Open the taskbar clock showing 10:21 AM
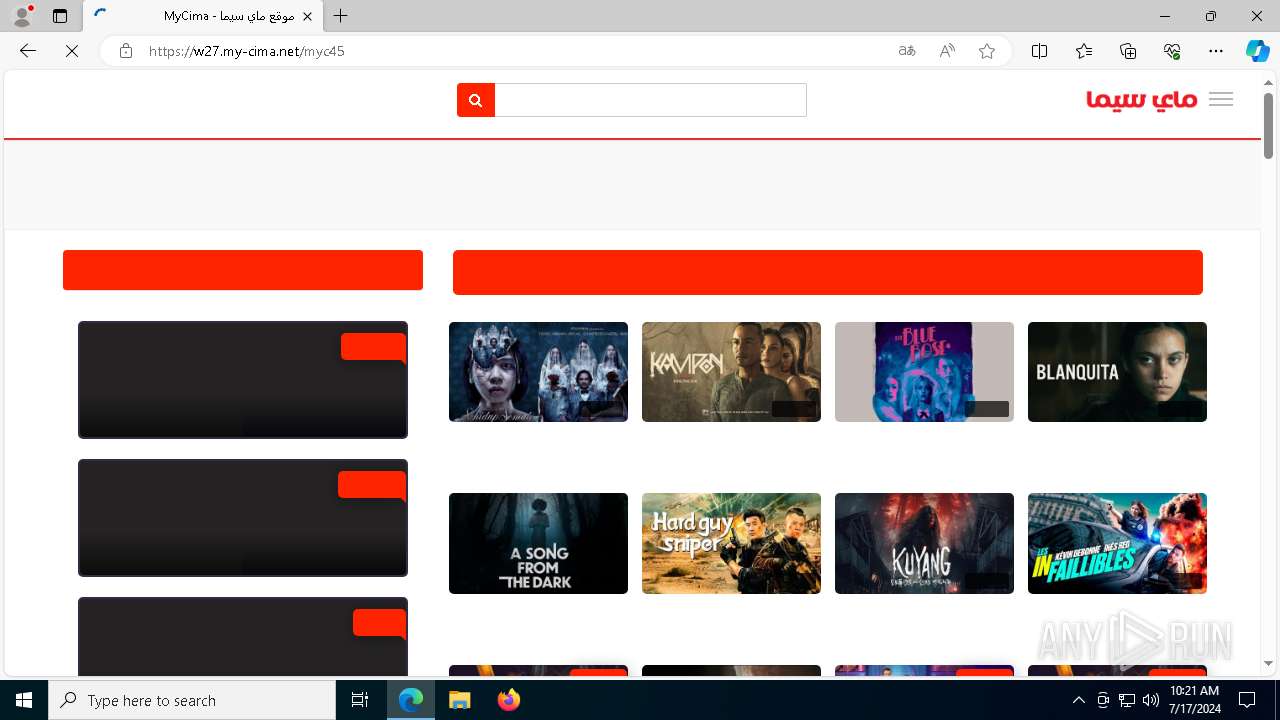This screenshot has width=1280, height=720. click(x=1194, y=700)
